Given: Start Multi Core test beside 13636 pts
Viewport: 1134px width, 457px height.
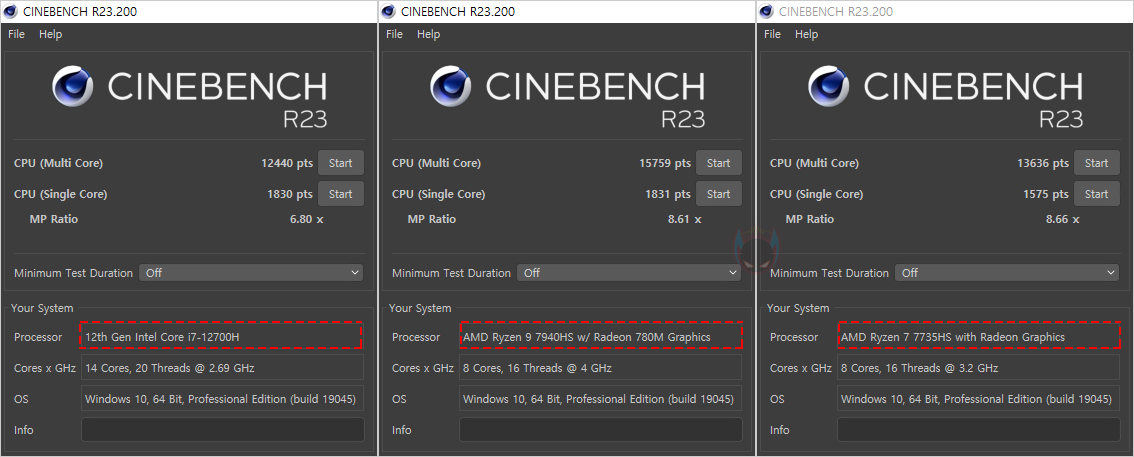Looking at the screenshot, I should click(x=1096, y=163).
